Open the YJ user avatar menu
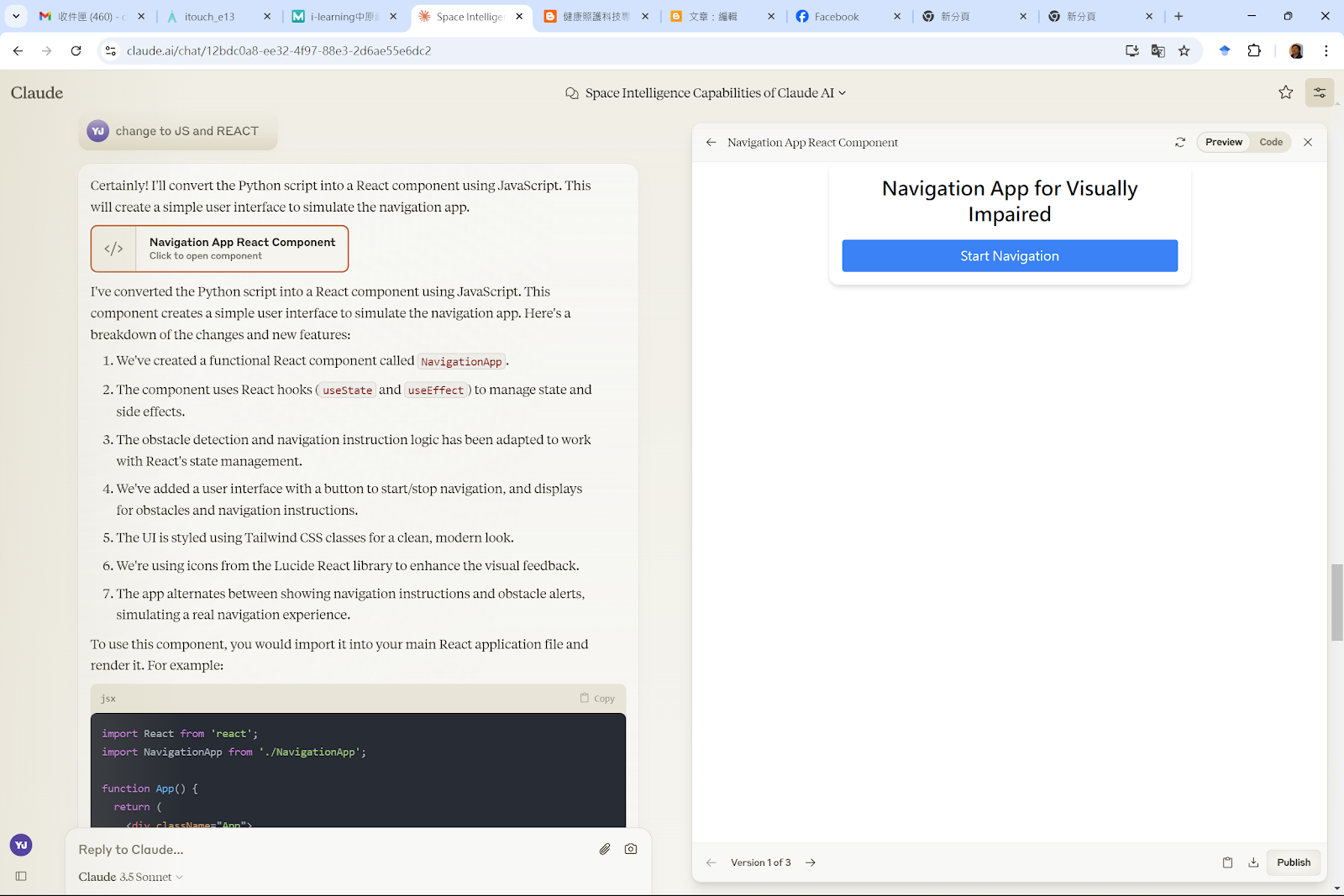The width and height of the screenshot is (1344, 896). (x=21, y=845)
